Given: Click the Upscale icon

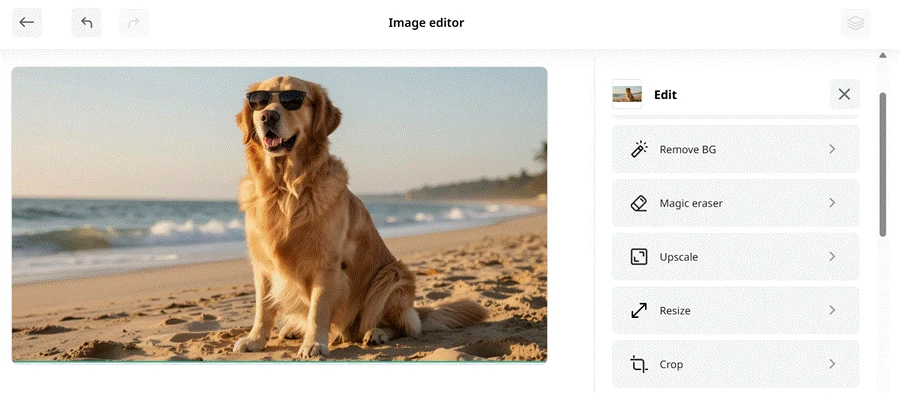Looking at the screenshot, I should tap(639, 256).
